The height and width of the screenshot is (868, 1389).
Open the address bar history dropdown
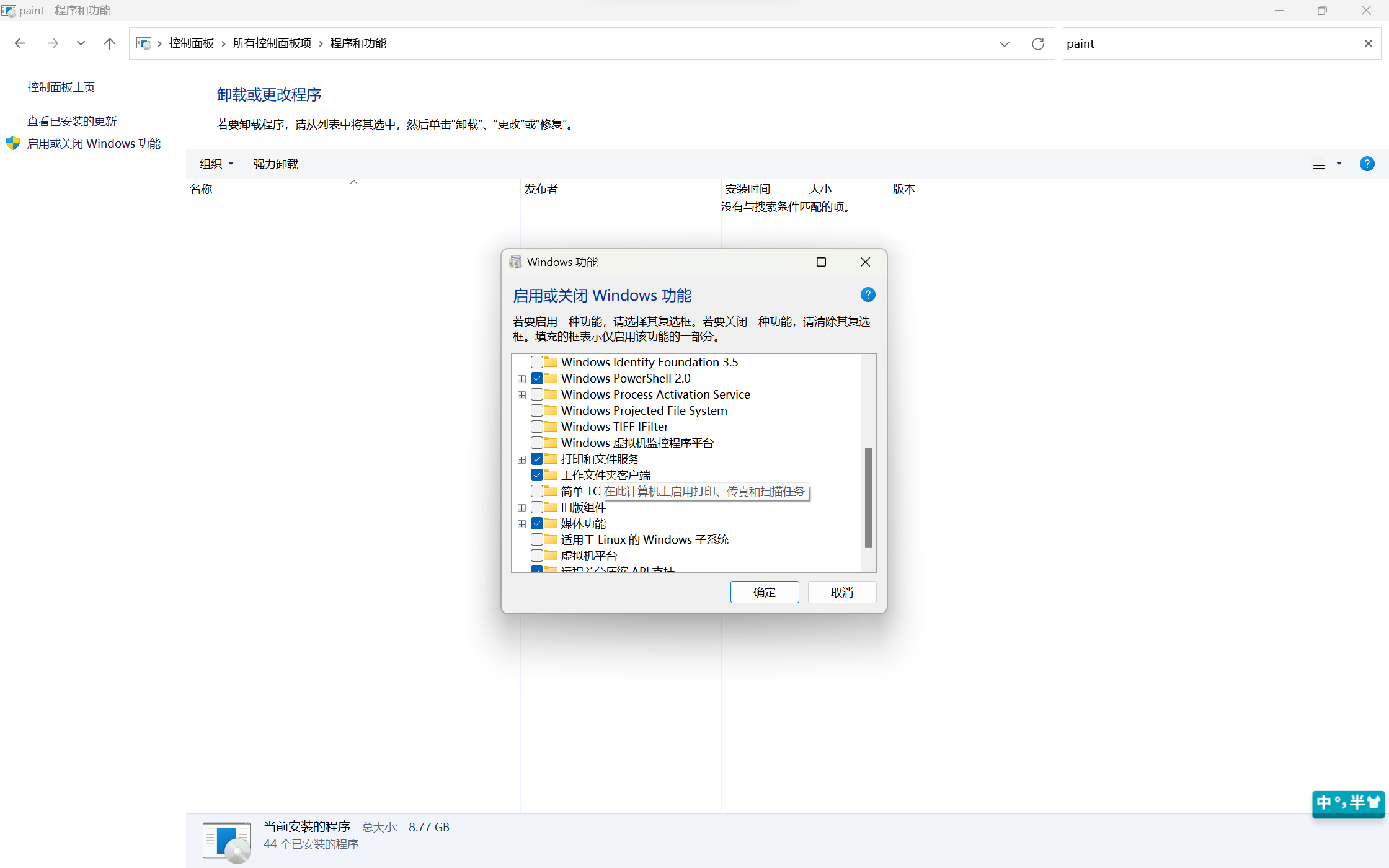point(1004,43)
